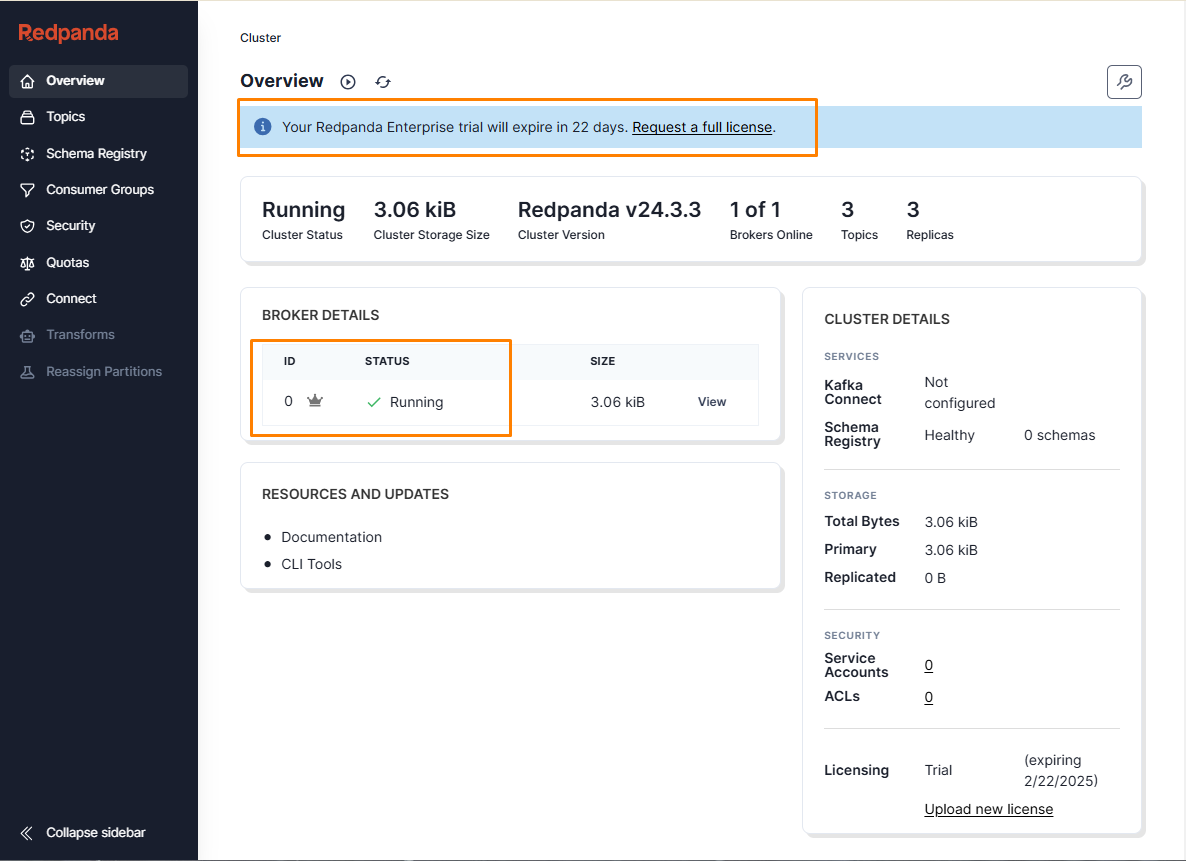Click the Consumer Groups funnel icon

pos(27,190)
